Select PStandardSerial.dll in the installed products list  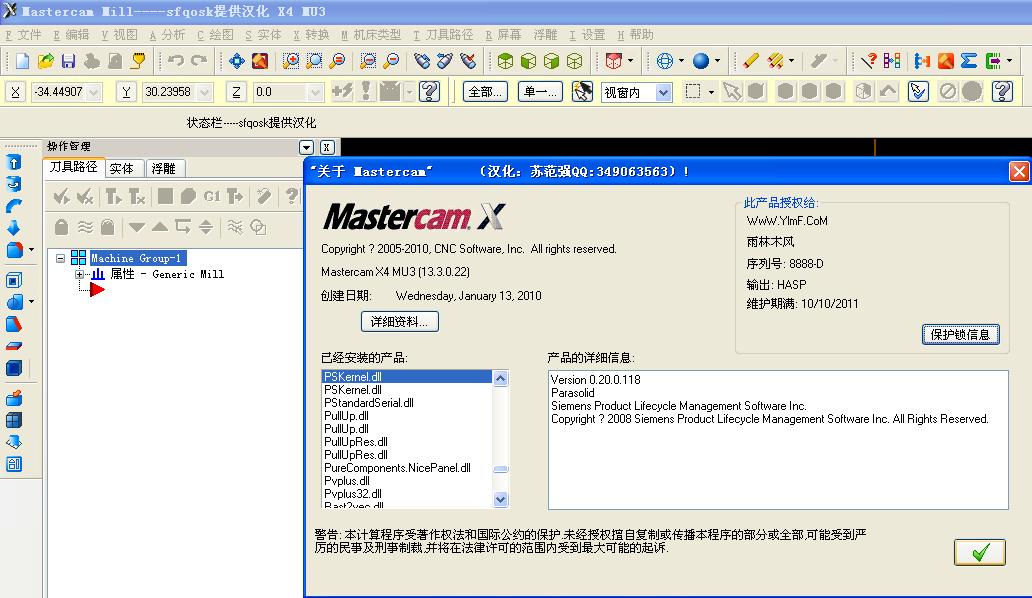tap(369, 403)
